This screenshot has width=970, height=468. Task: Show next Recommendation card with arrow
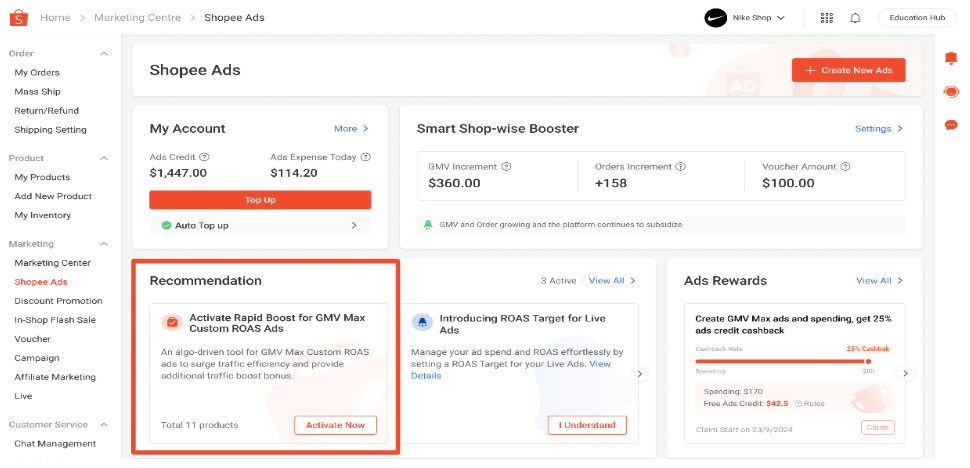point(640,373)
